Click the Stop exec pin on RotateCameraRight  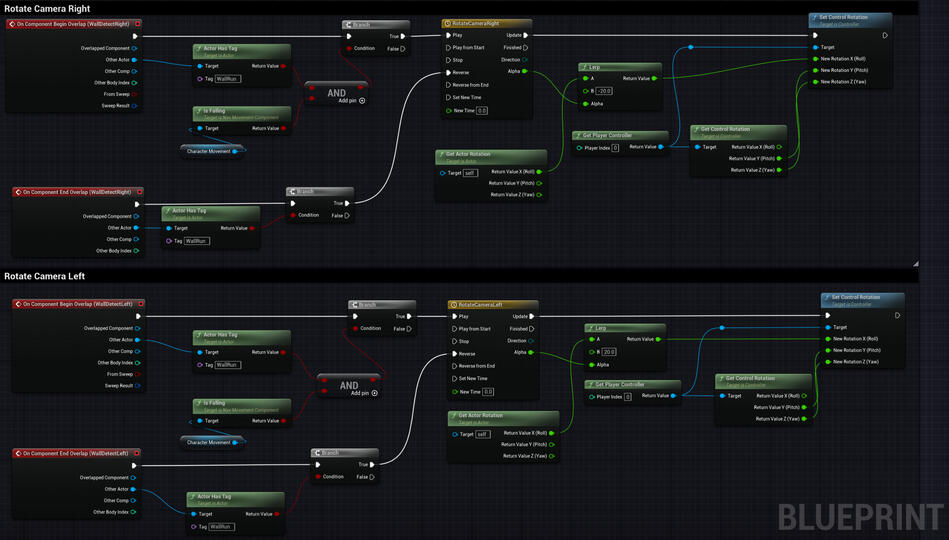[448, 60]
